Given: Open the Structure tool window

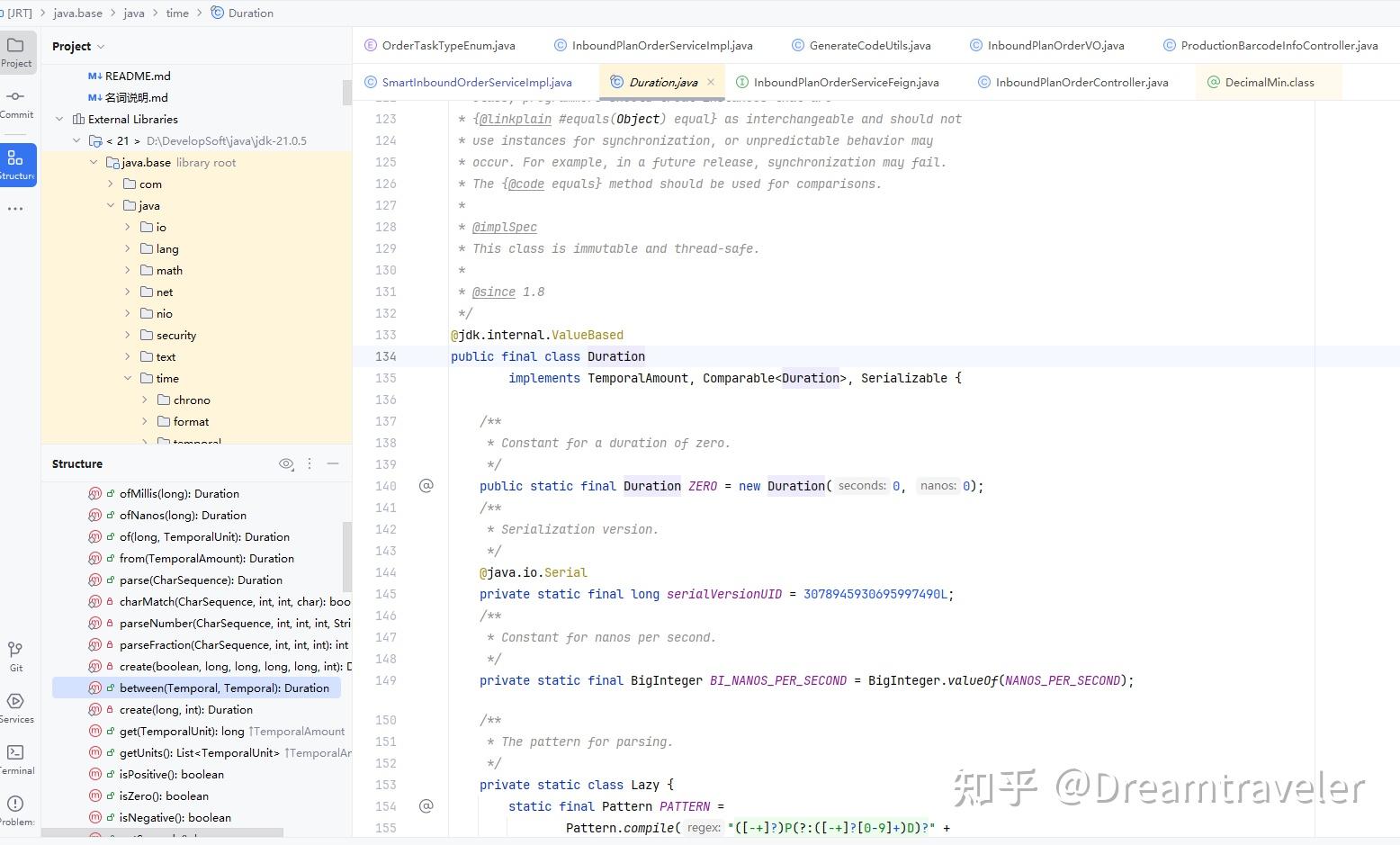Looking at the screenshot, I should (16, 165).
